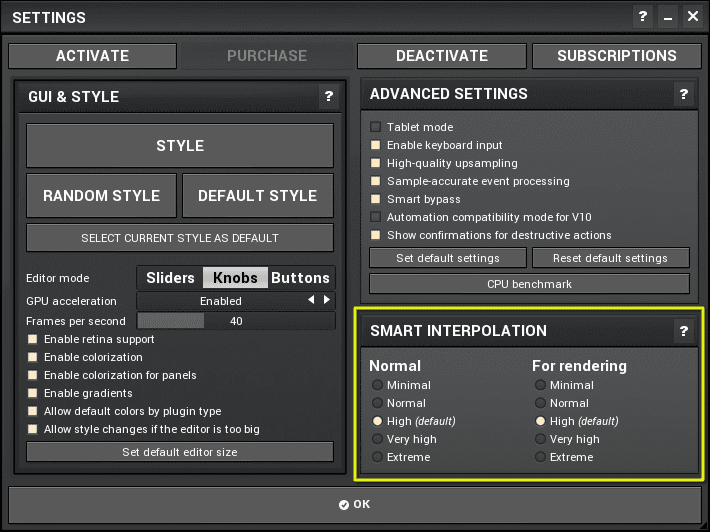The image size is (710, 532).
Task: Toggle Enable colorization checkbox
Action: 33,357
